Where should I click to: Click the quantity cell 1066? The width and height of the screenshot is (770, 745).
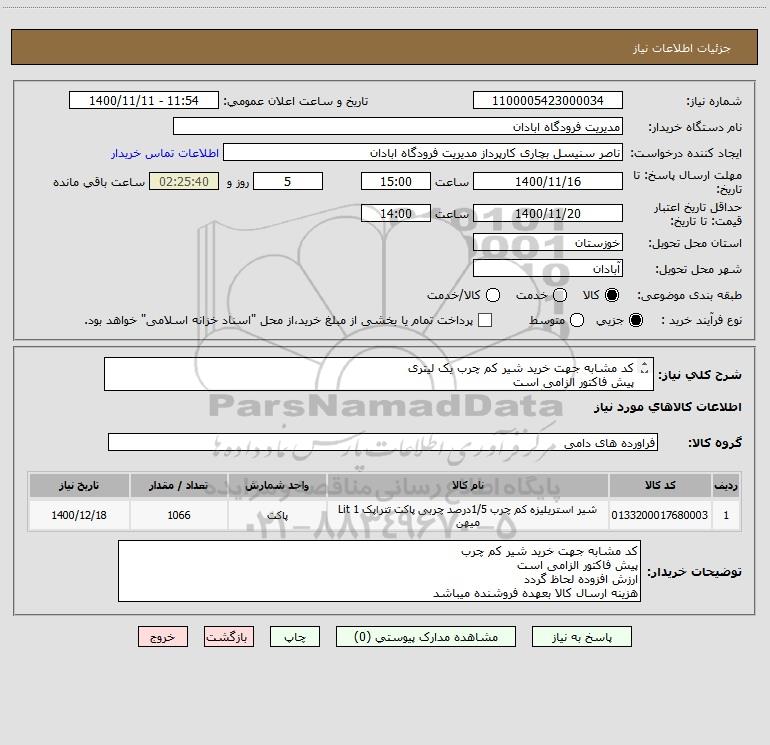pos(179,515)
